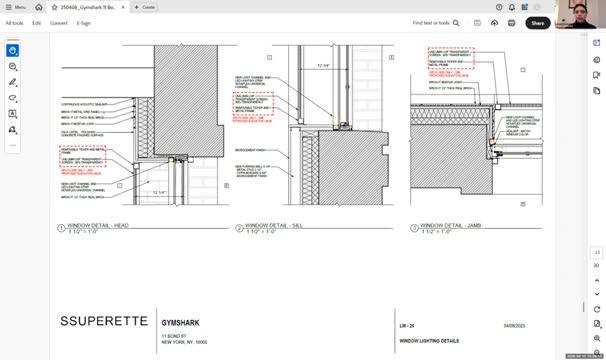Image resolution: width=606 pixels, height=360 pixels.
Task: Click the print icon
Action: click(511, 23)
